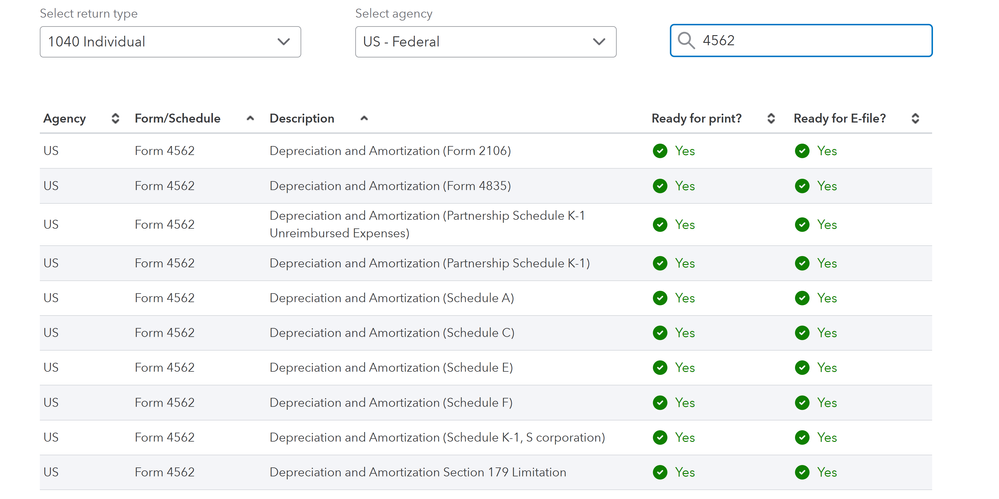Sort by Ready for E-file column
Image resolution: width=999 pixels, height=499 pixels.
[915, 119]
